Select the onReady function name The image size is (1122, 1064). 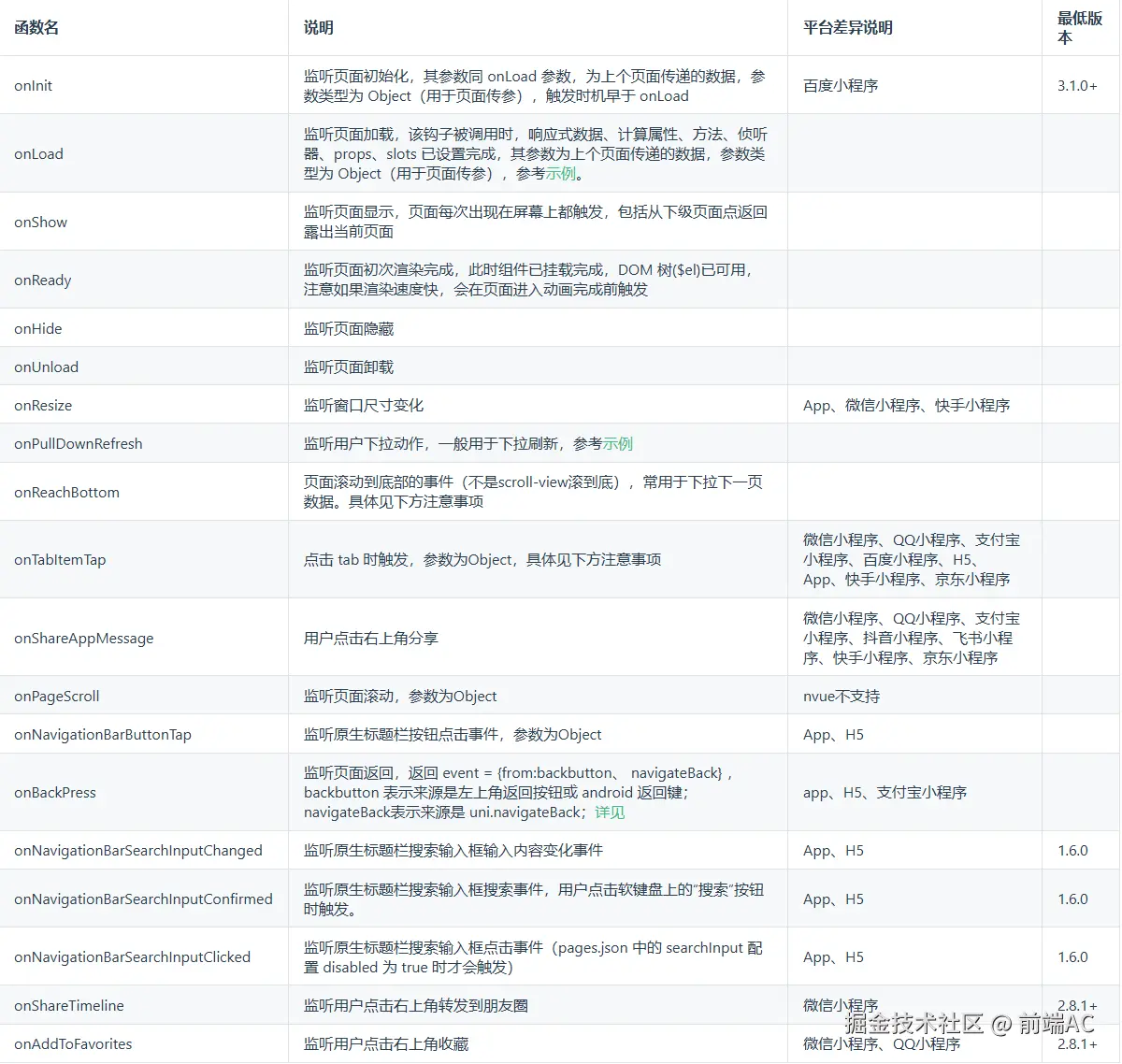pyautogui.click(x=42, y=280)
